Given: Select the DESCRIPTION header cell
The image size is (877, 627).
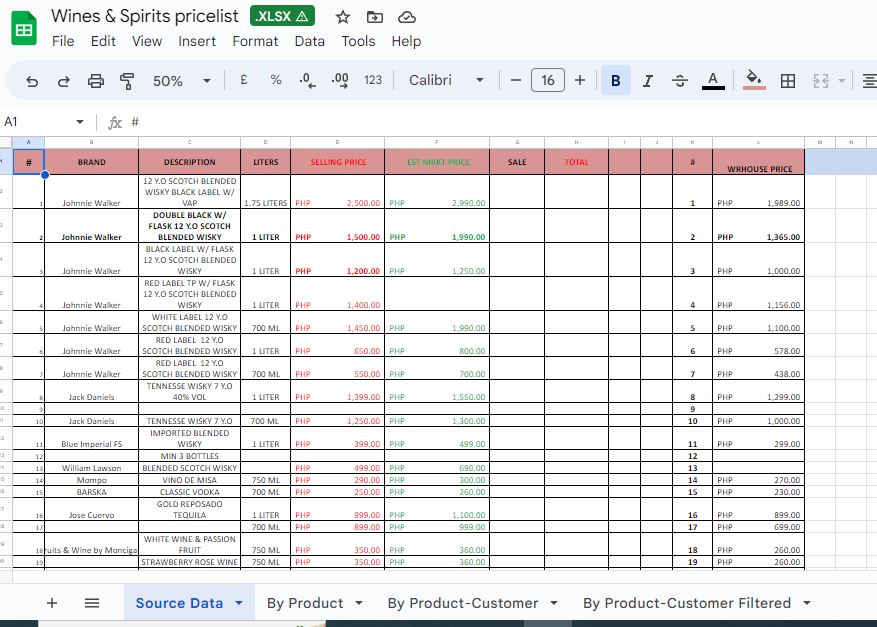Looking at the screenshot, I should click(x=190, y=162).
